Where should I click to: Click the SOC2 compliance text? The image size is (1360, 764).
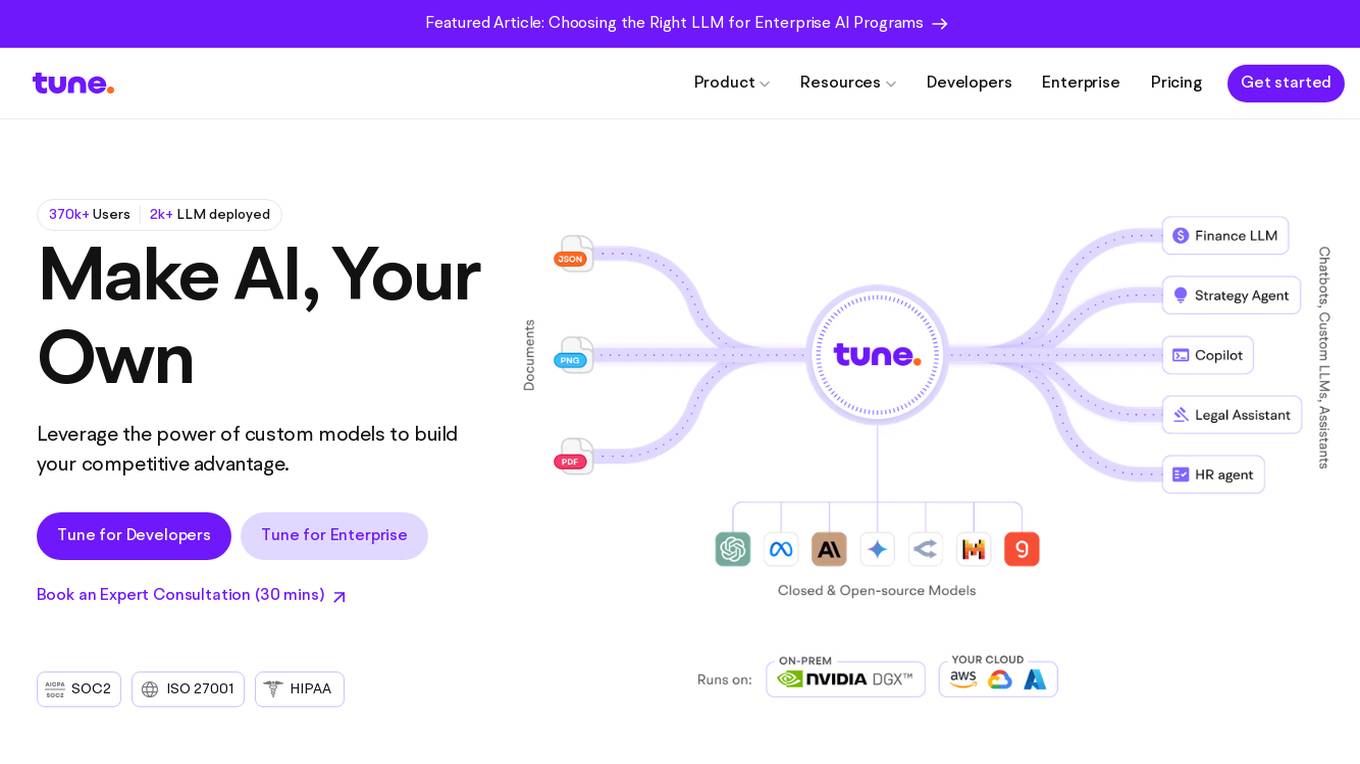click(91, 689)
